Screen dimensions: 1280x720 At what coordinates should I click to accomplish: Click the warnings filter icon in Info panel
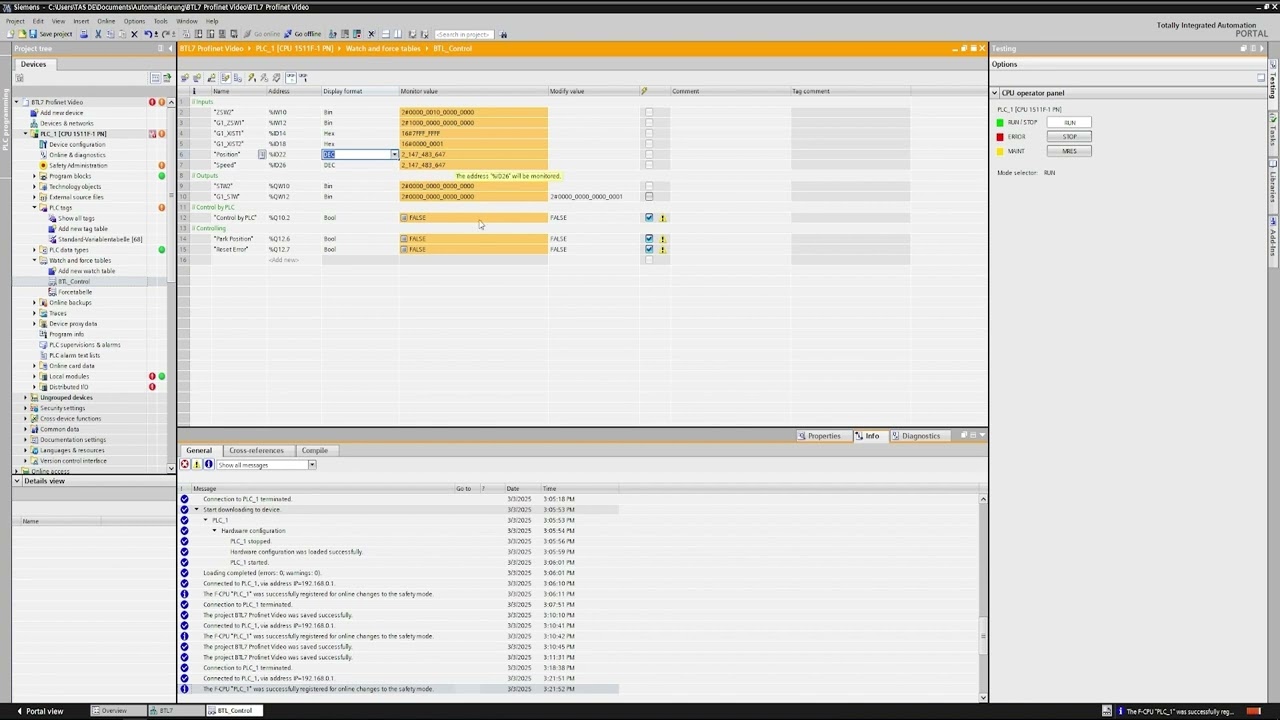coord(197,465)
